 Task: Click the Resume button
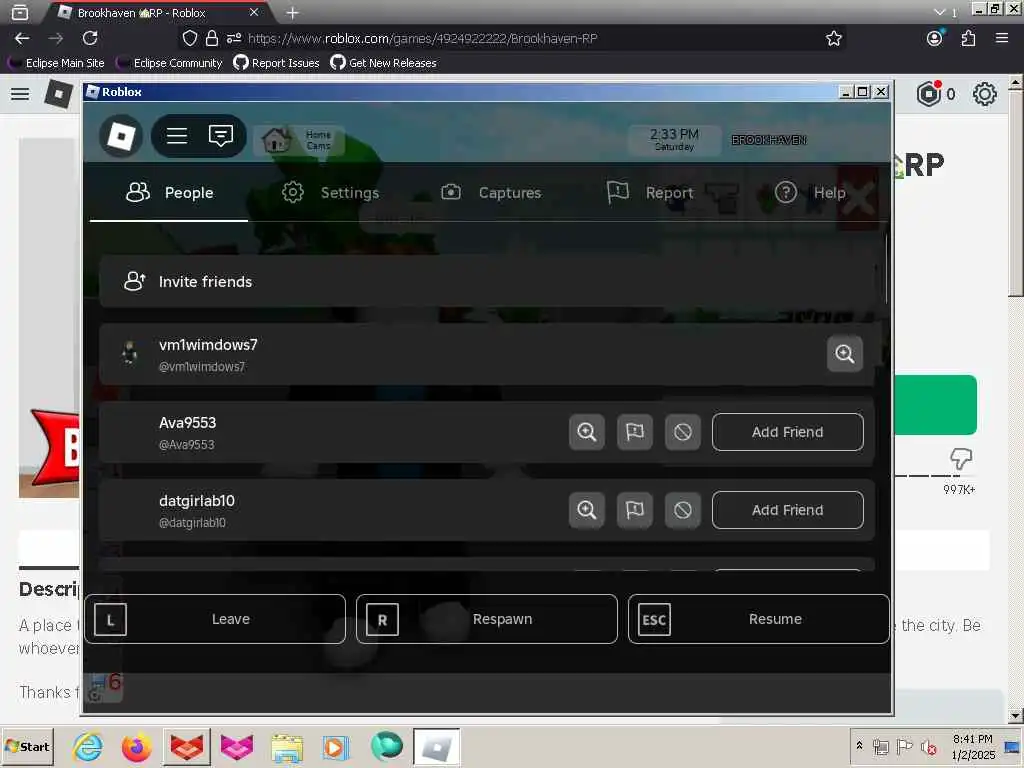tap(758, 619)
